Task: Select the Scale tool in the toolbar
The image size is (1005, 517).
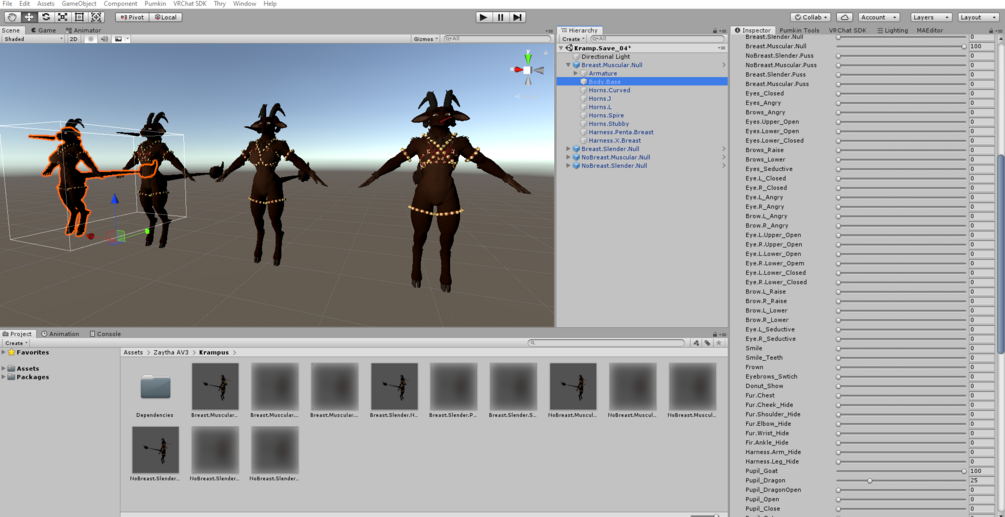Action: (63, 17)
